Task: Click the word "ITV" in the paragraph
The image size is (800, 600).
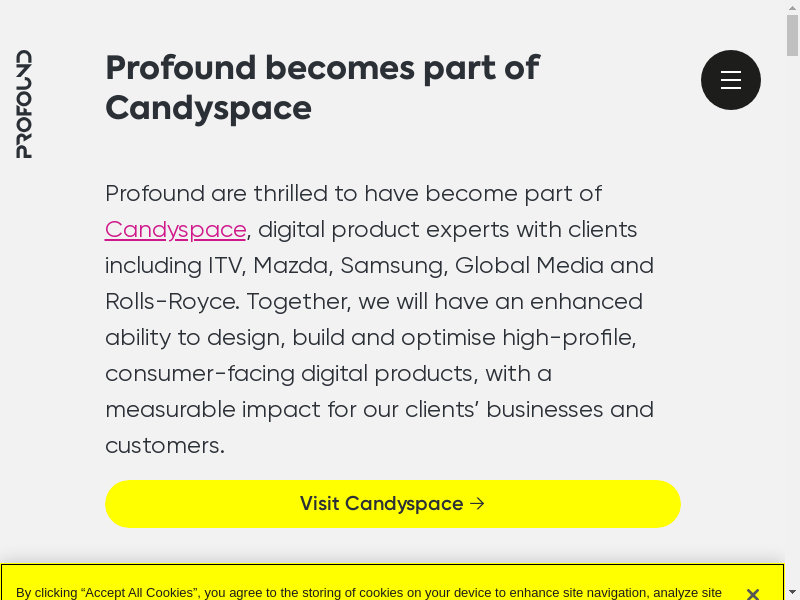Action: (x=224, y=266)
